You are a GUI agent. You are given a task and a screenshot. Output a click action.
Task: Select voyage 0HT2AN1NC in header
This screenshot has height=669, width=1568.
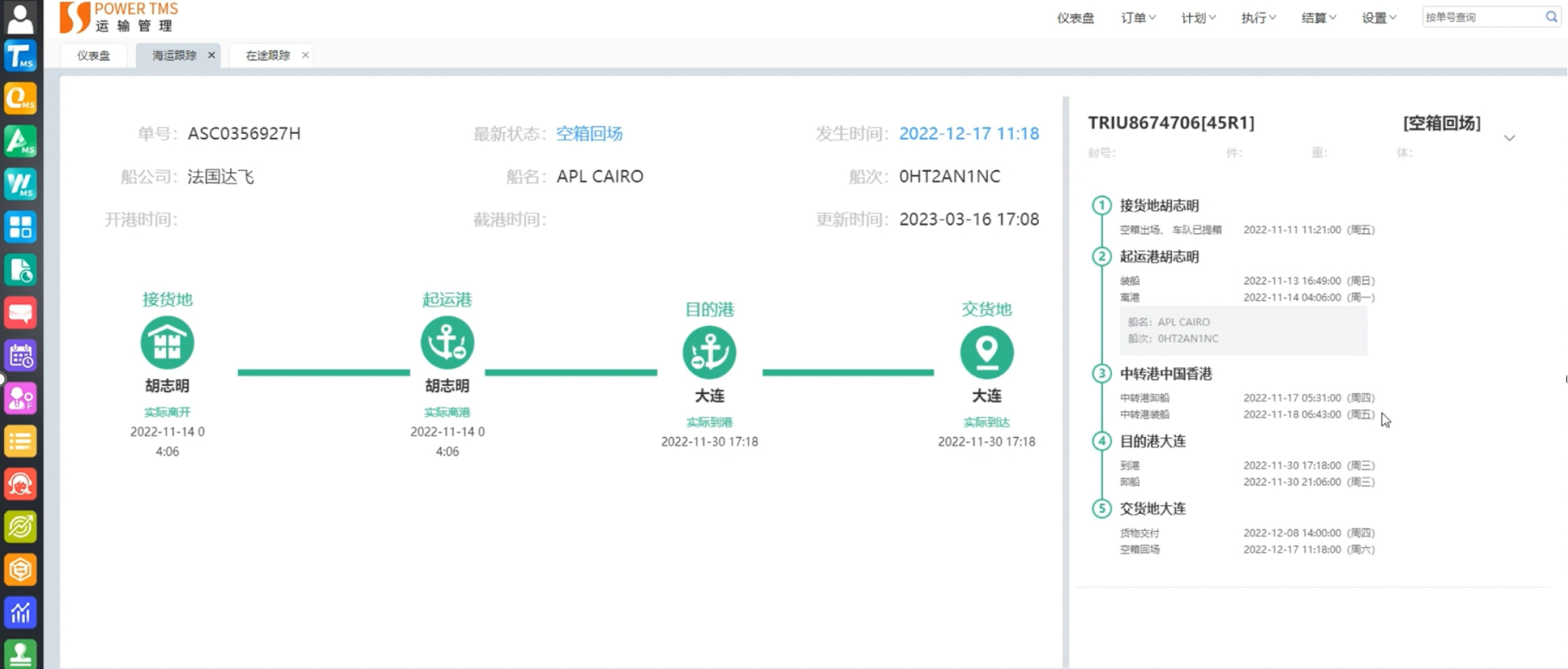click(x=949, y=176)
